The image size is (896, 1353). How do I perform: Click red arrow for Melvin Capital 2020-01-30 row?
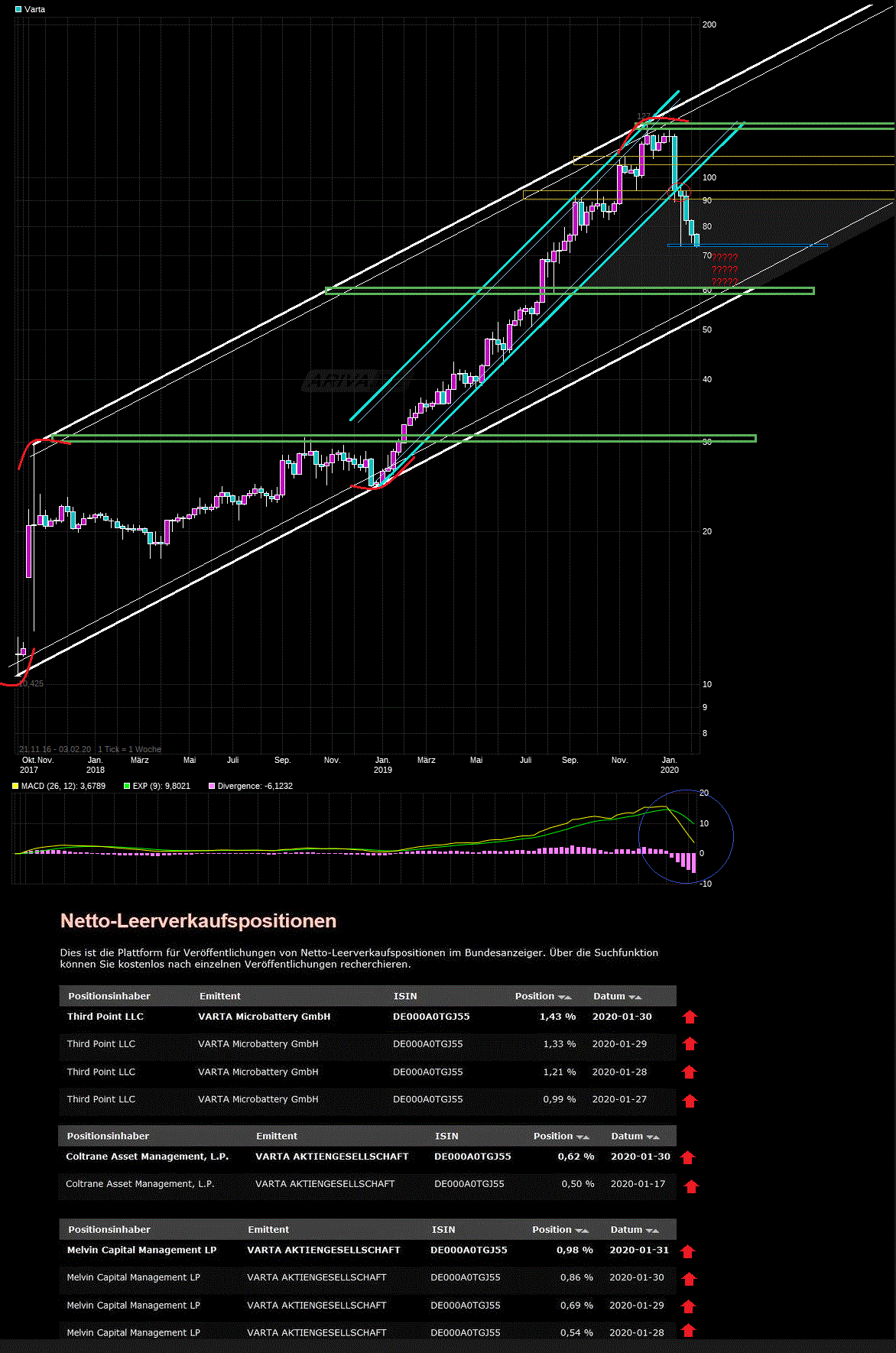tap(690, 1278)
